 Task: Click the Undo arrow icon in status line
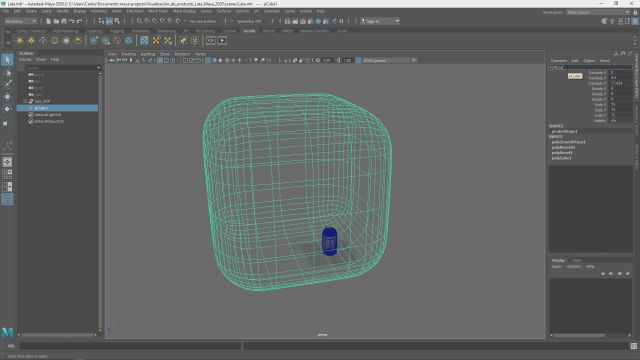72,21
